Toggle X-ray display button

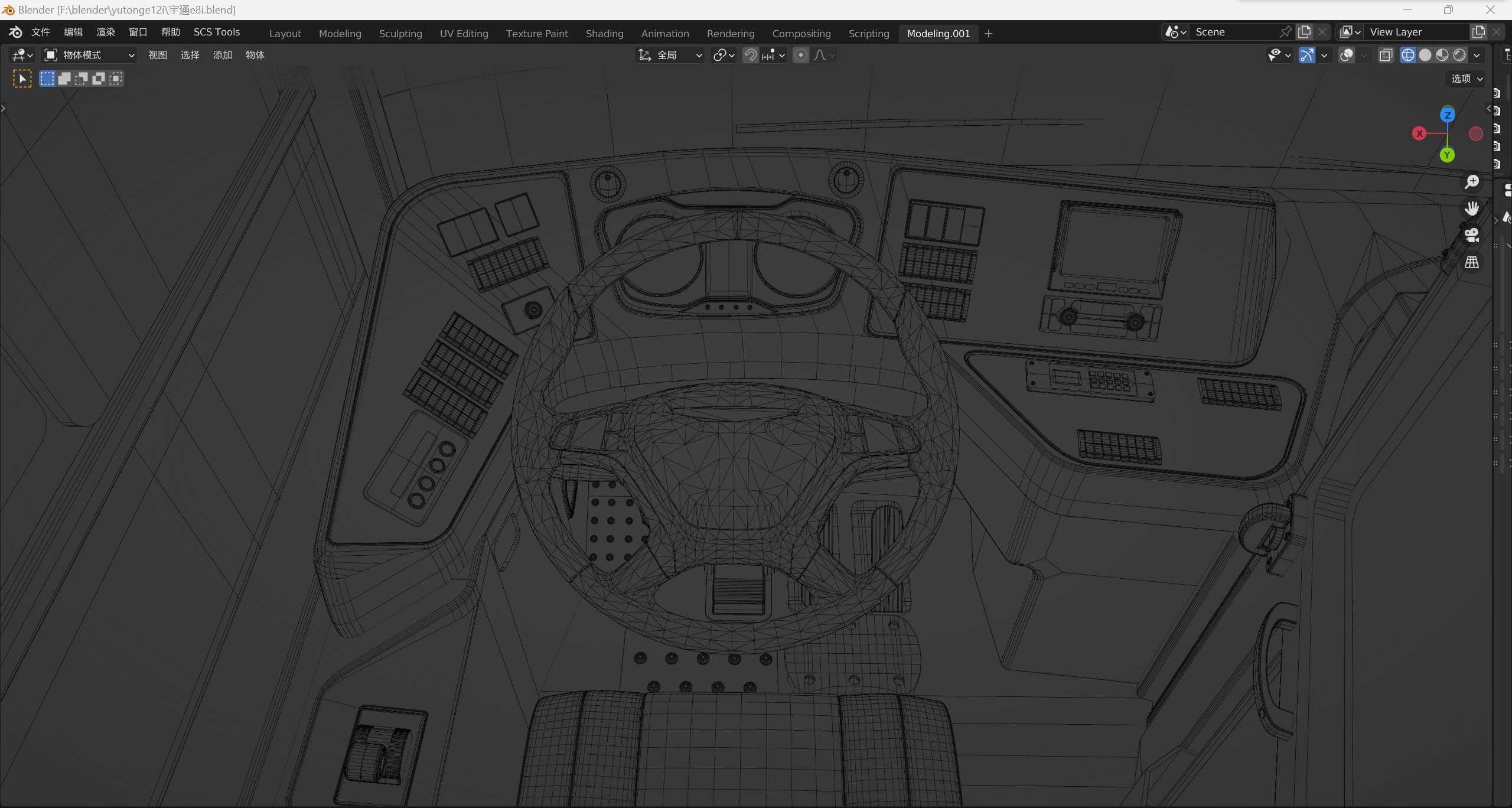(x=1386, y=55)
